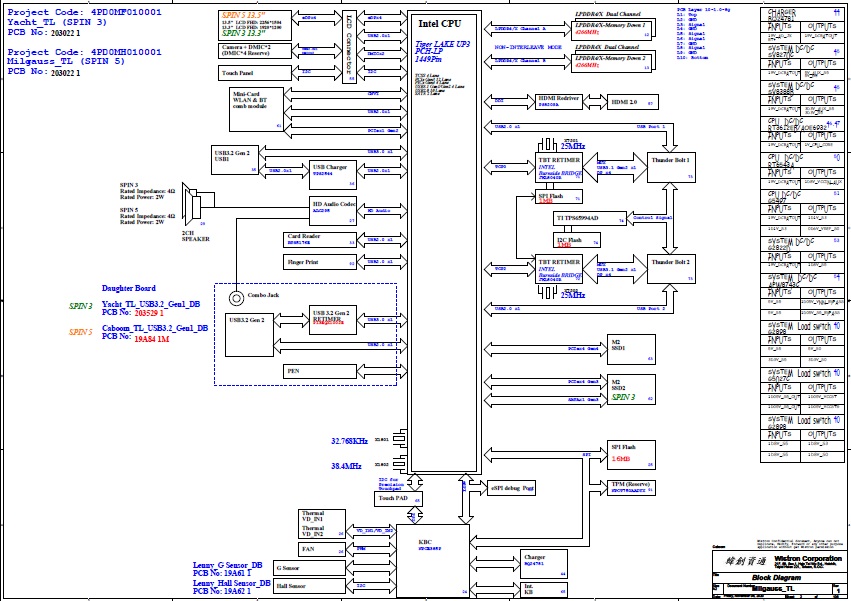851x601 pixels.
Task: Click the Milgauss_TL (SPIN 5) title
Action: (x=66, y=61)
